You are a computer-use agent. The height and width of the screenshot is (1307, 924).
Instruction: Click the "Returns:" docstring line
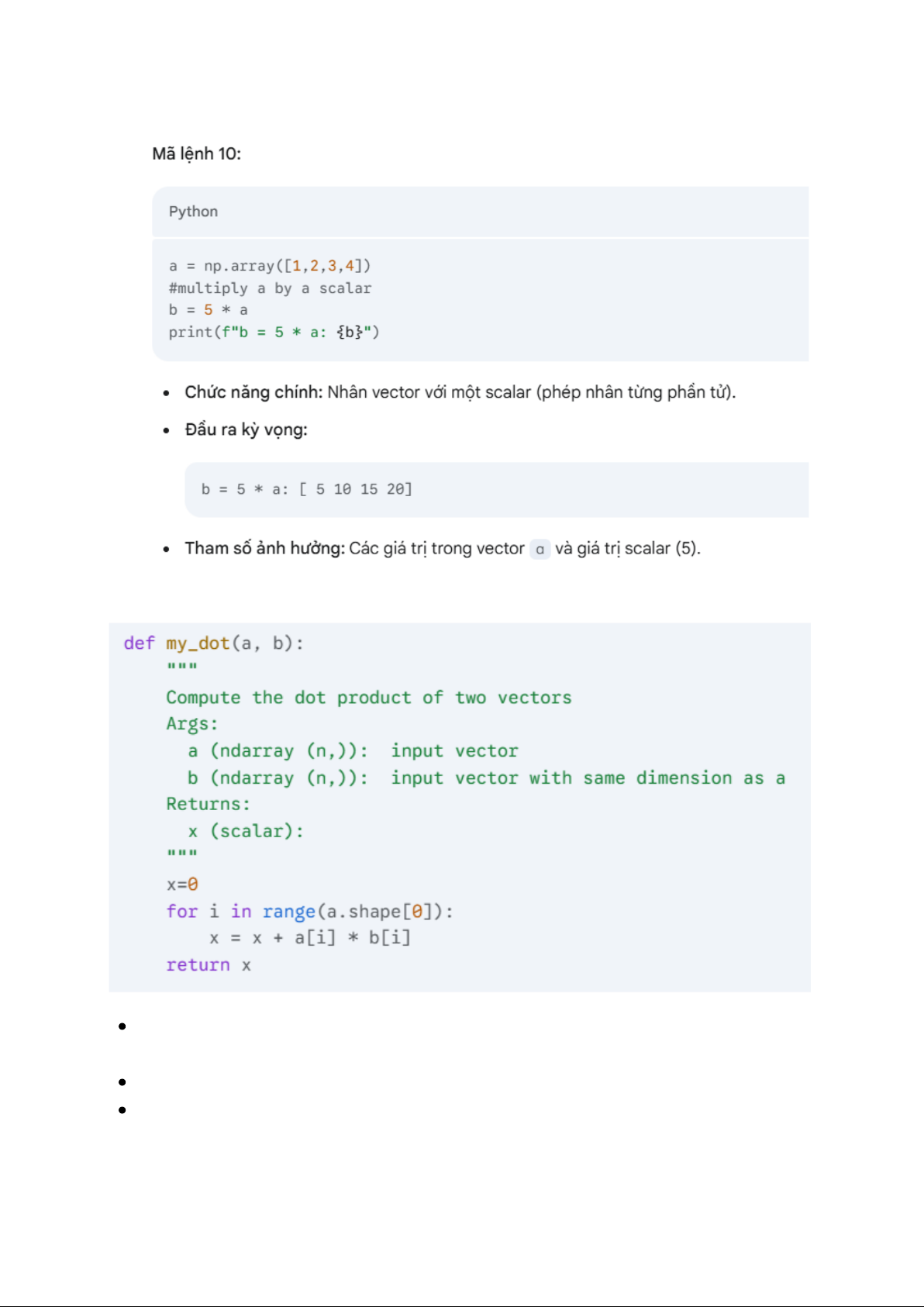(208, 804)
